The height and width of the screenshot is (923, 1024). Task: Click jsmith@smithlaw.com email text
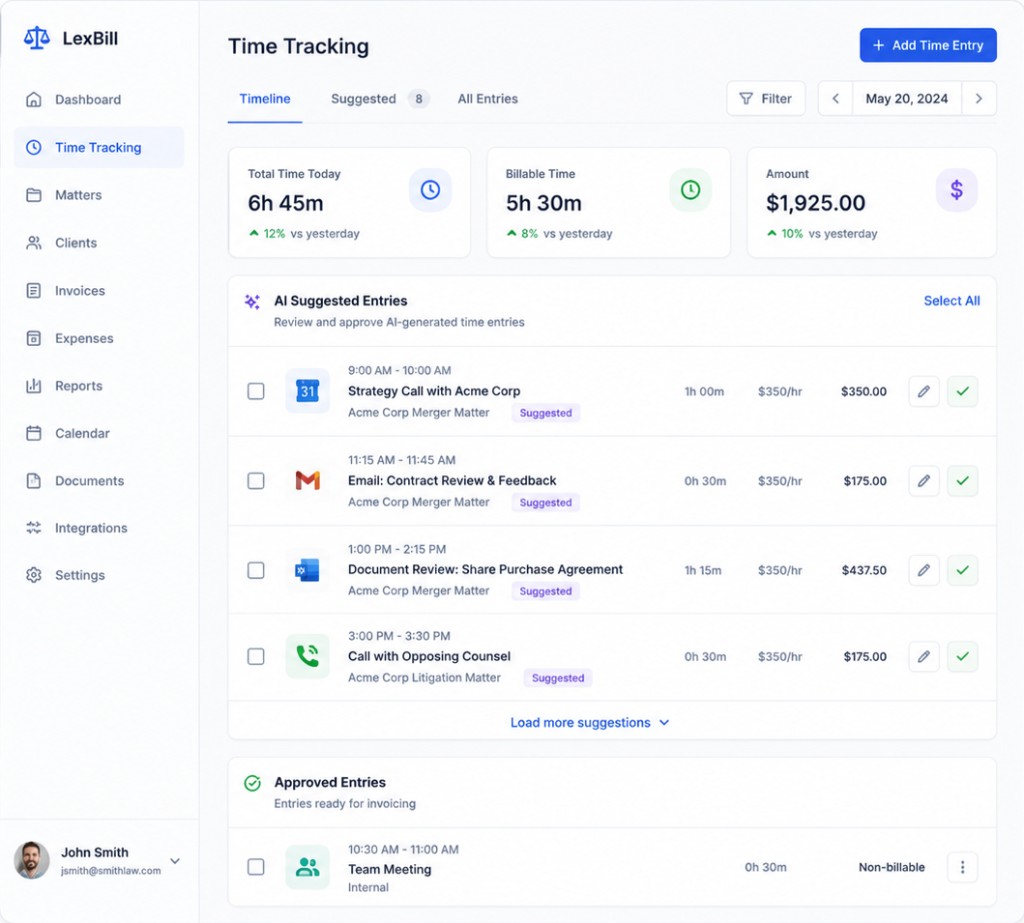[x=111, y=871]
